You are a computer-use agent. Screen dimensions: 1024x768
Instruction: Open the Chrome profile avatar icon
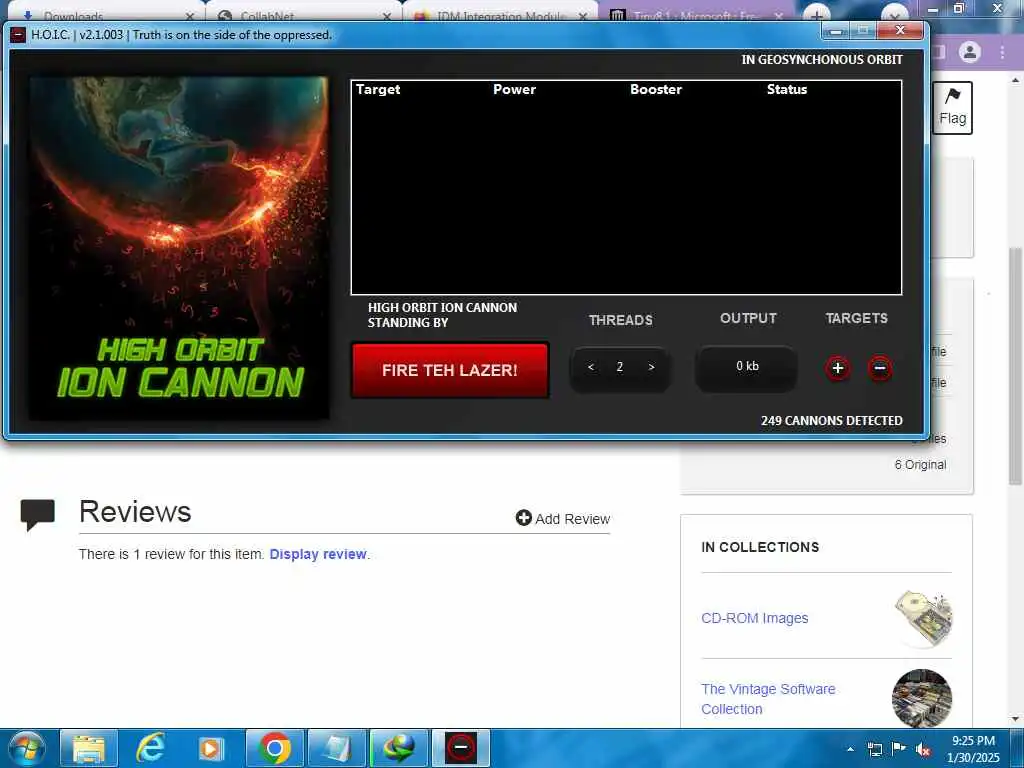970,52
